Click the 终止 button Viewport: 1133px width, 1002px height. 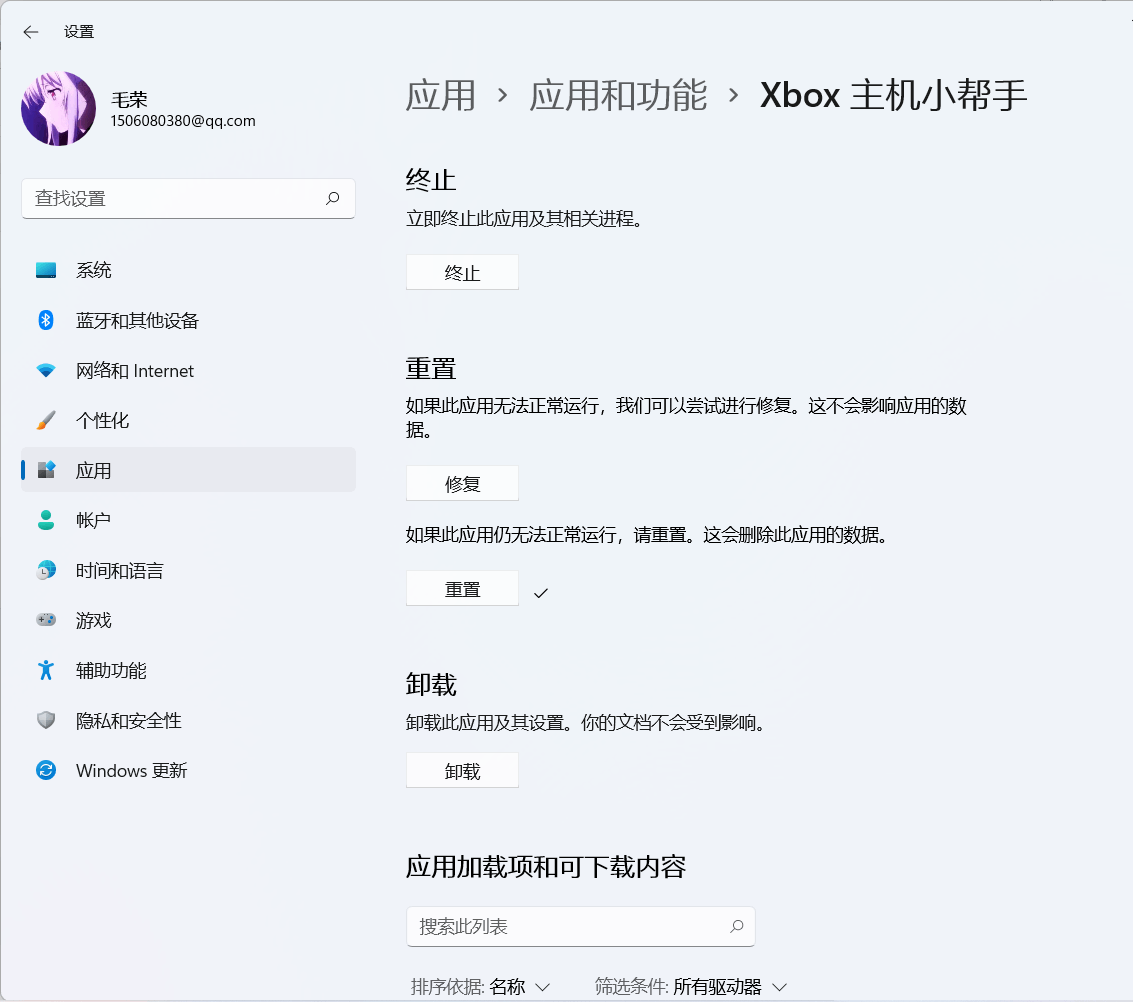coord(462,272)
